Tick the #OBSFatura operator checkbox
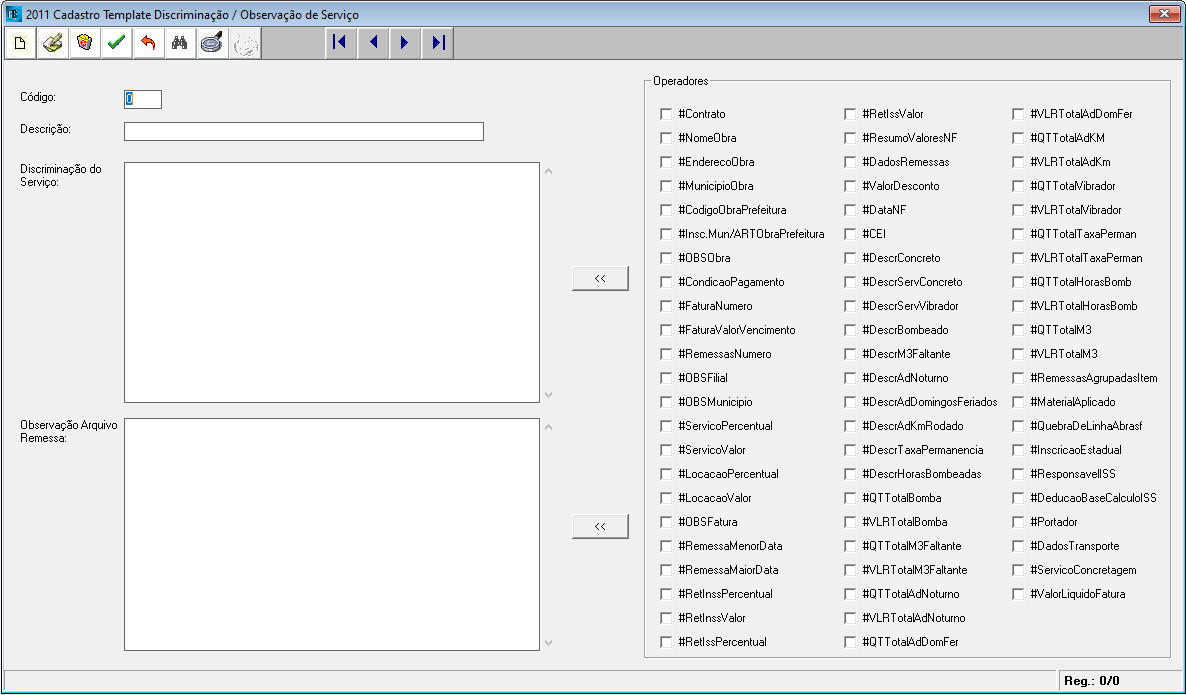Viewport: 1186px width, 695px height. (x=666, y=523)
